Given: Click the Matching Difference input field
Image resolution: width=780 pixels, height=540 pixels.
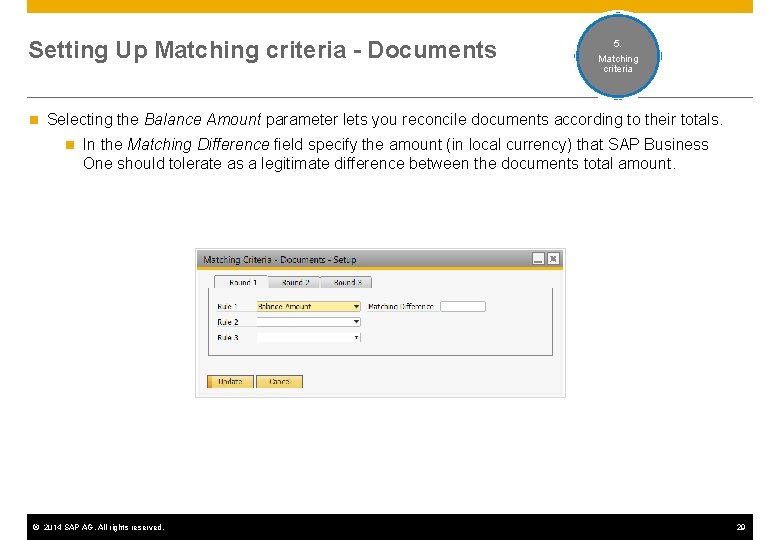Looking at the screenshot, I should click(x=463, y=306).
